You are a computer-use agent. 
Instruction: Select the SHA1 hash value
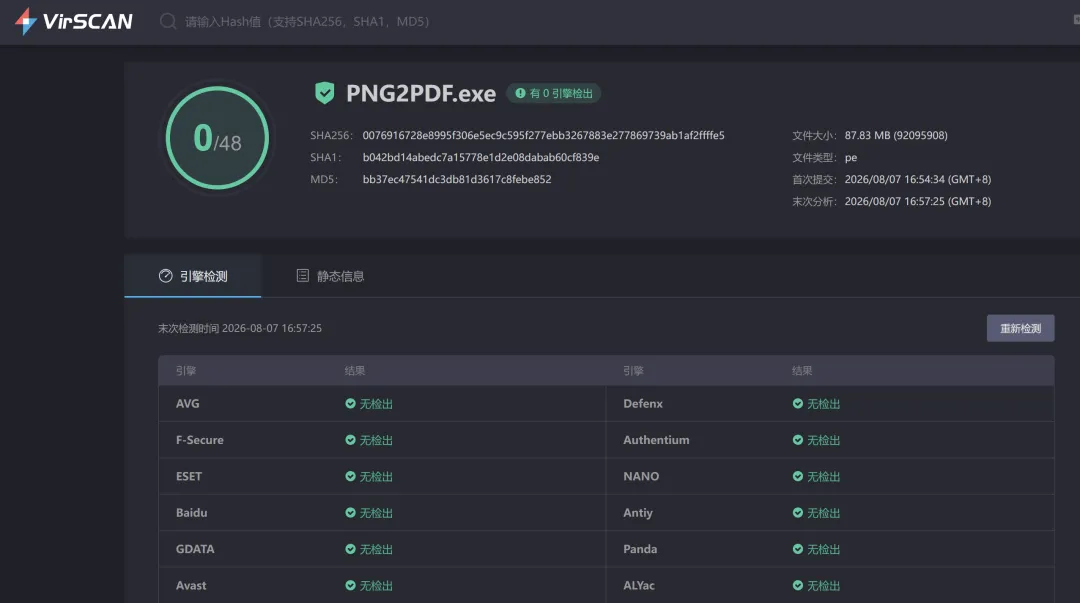(481, 157)
